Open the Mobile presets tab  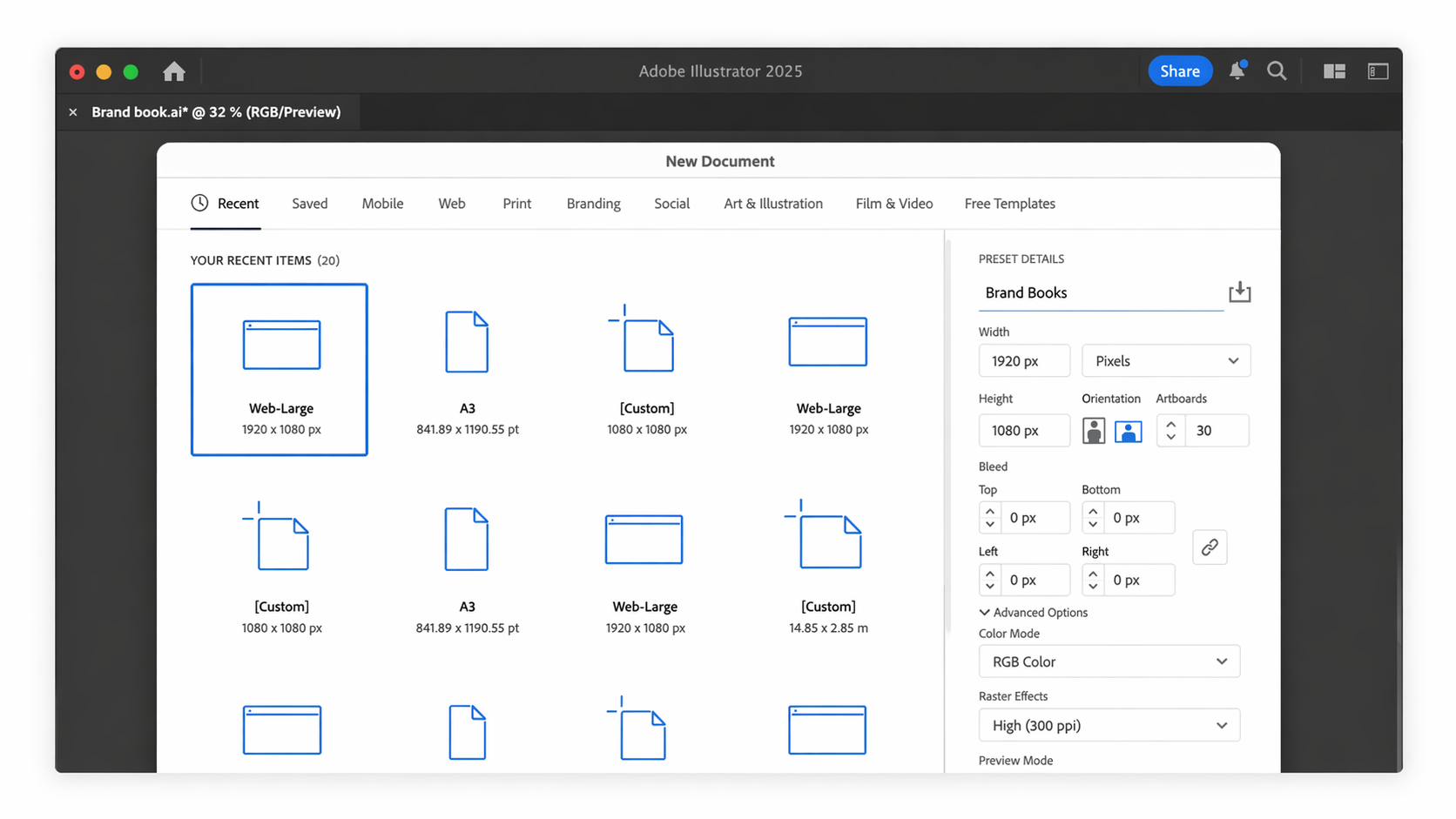point(382,204)
